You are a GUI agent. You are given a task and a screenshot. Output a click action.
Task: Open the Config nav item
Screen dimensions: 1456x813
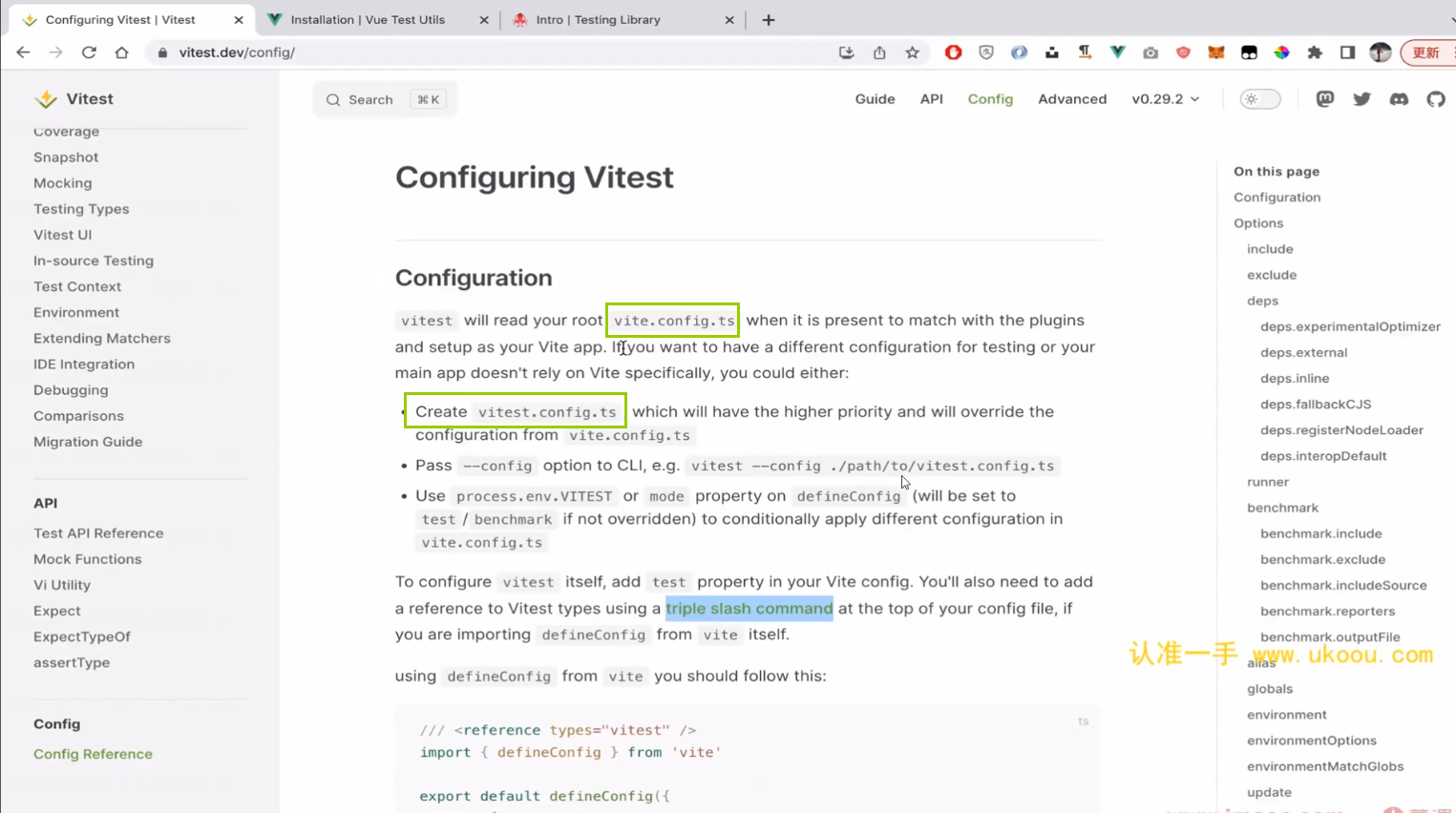click(990, 99)
